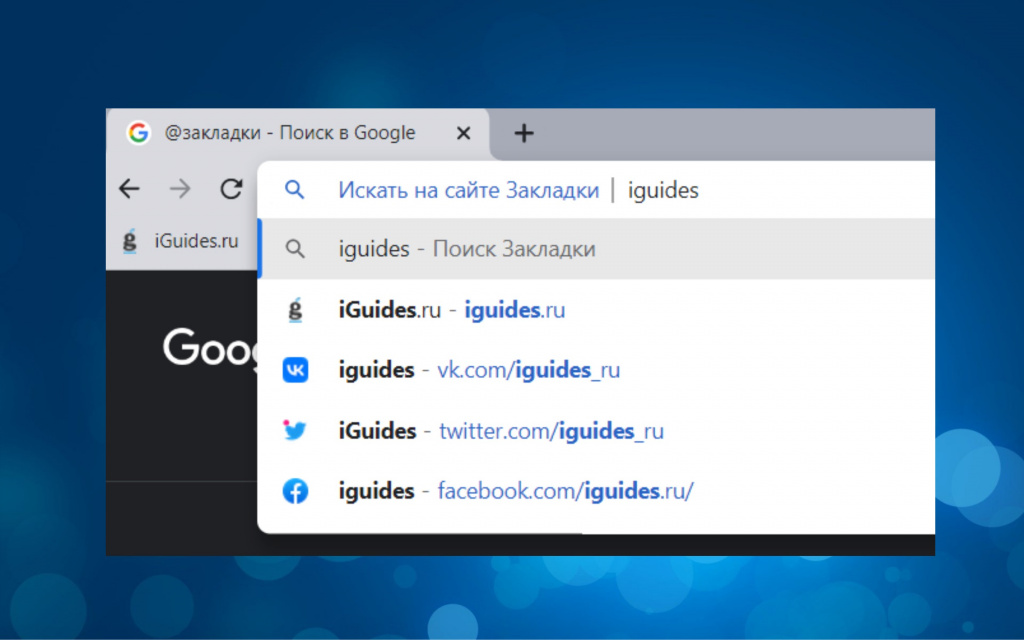Select the @закладки - Поиск в Google tab
The height and width of the screenshot is (640, 1024).
click(x=298, y=134)
